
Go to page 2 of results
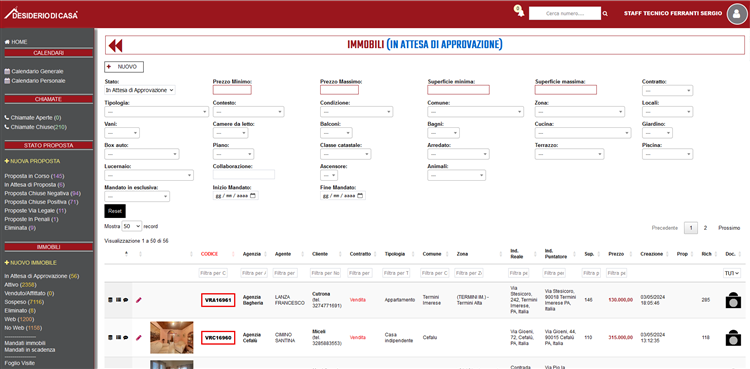click(x=705, y=228)
